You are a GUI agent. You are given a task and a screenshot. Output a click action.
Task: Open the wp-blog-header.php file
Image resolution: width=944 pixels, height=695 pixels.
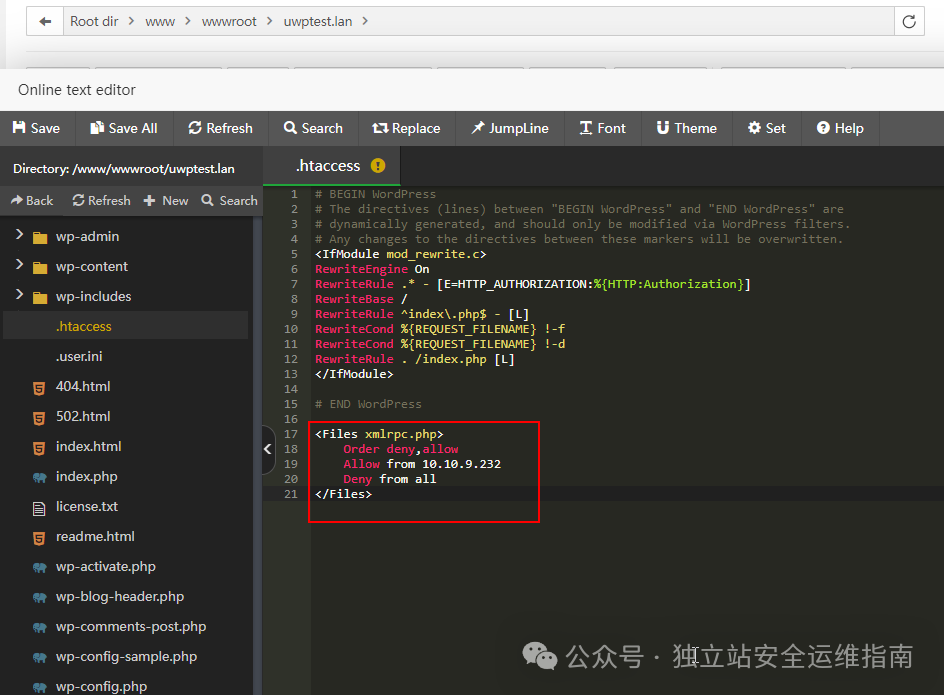120,597
